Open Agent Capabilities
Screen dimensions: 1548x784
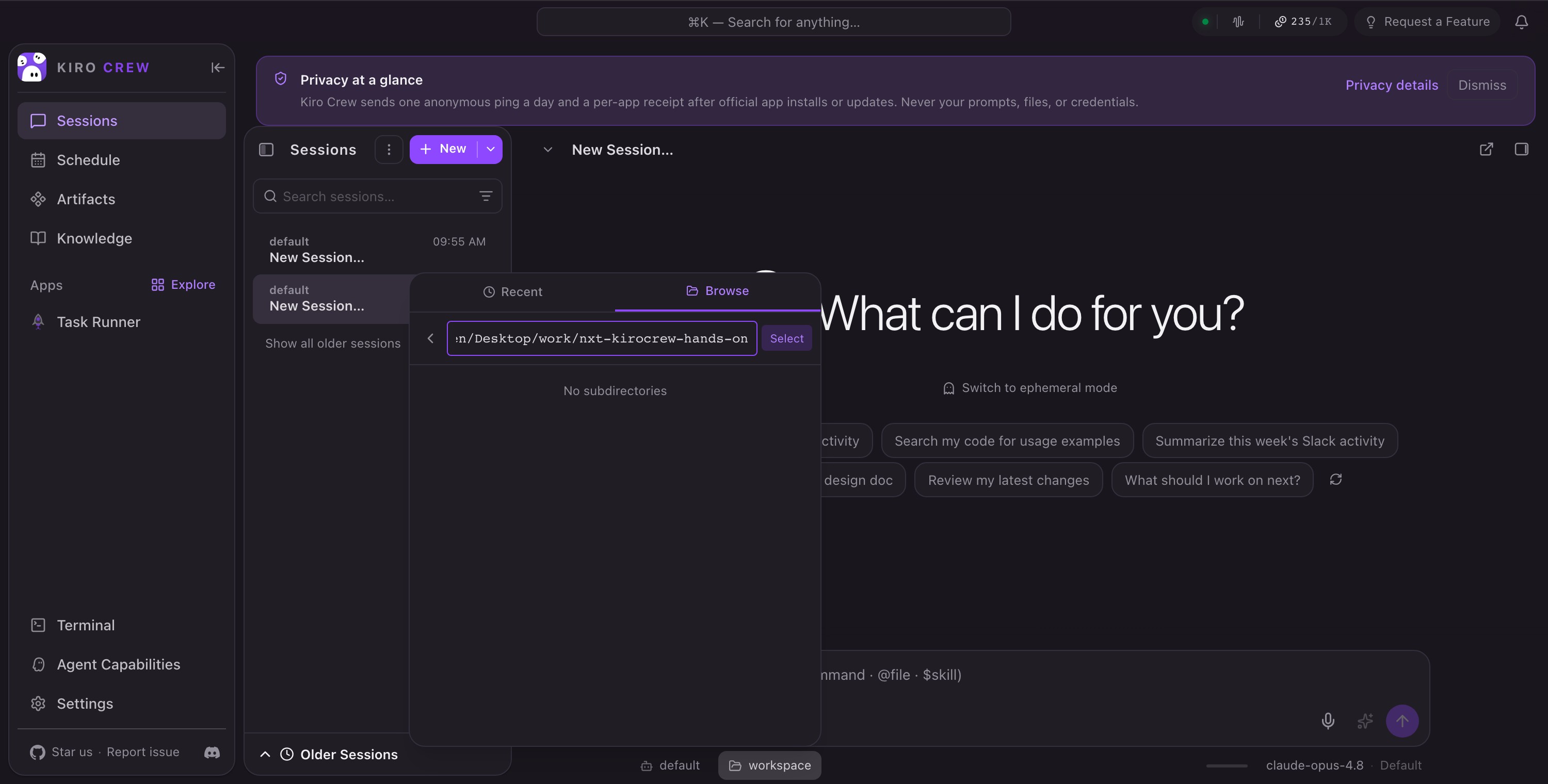(x=121, y=664)
